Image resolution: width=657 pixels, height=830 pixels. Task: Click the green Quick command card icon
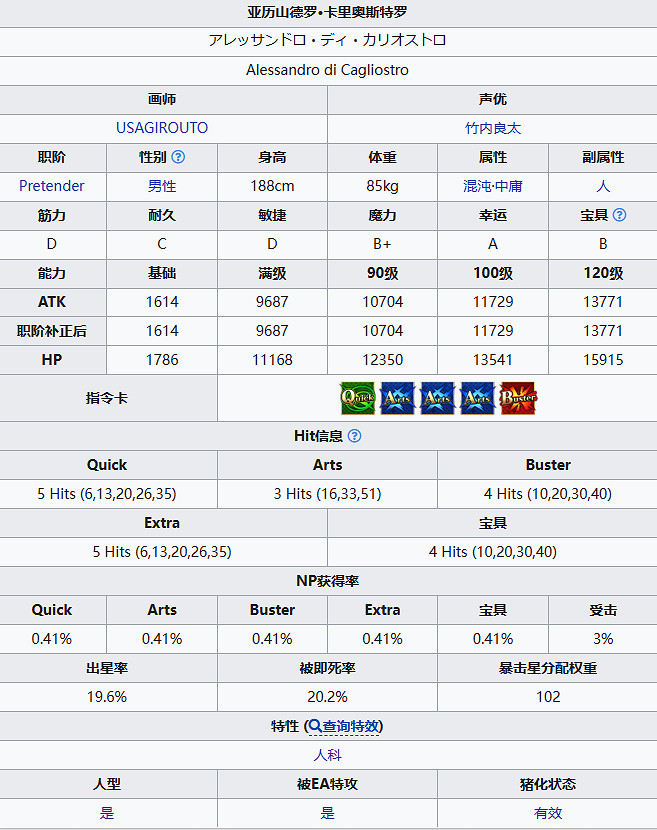point(357,398)
